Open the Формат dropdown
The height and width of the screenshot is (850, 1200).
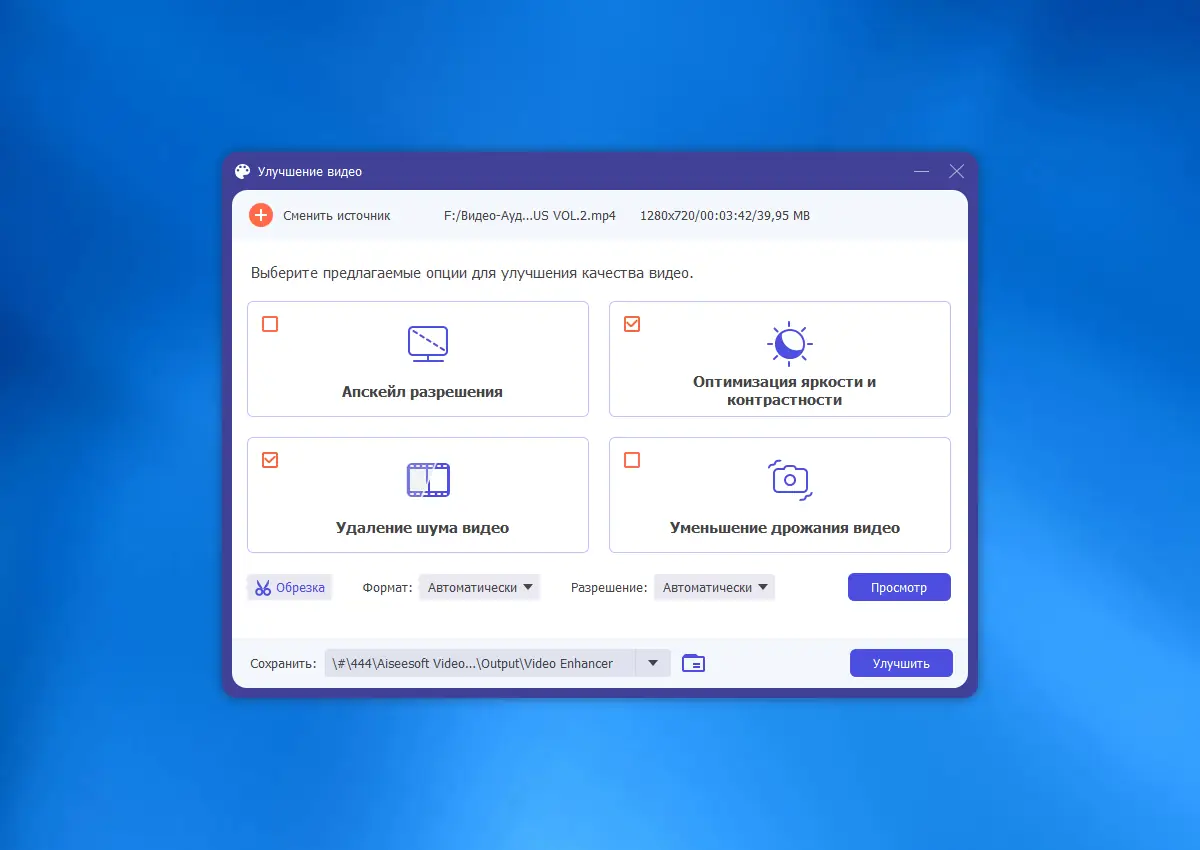pyautogui.click(x=479, y=587)
